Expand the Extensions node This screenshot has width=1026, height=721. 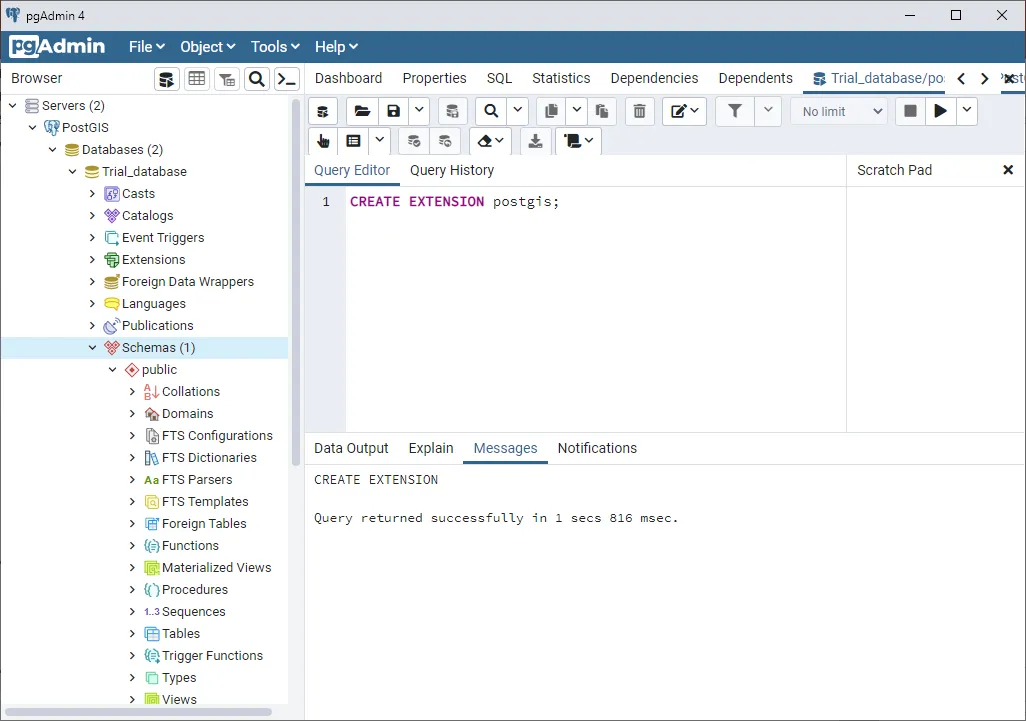coord(92,260)
